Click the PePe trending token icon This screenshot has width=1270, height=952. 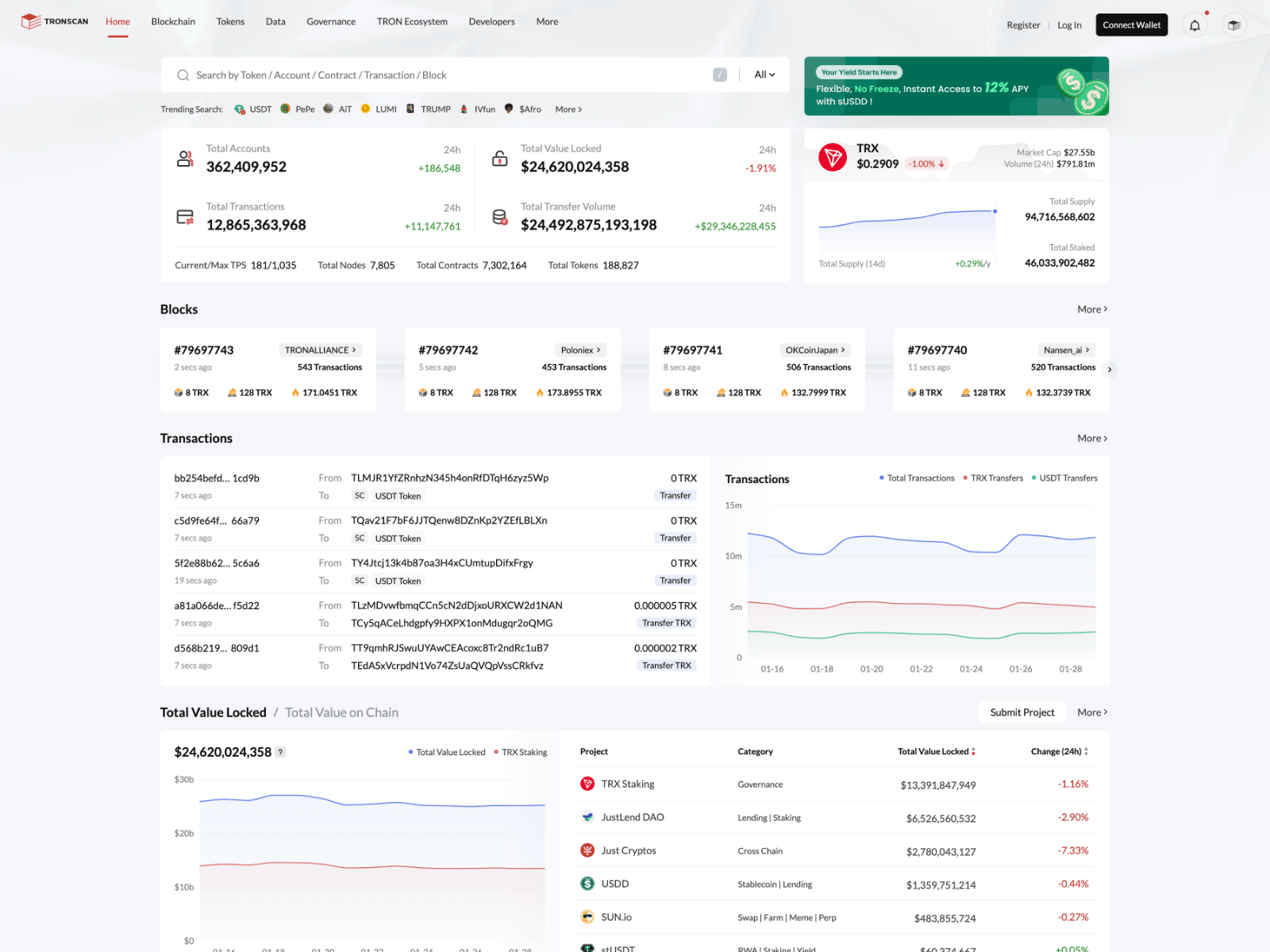[286, 109]
